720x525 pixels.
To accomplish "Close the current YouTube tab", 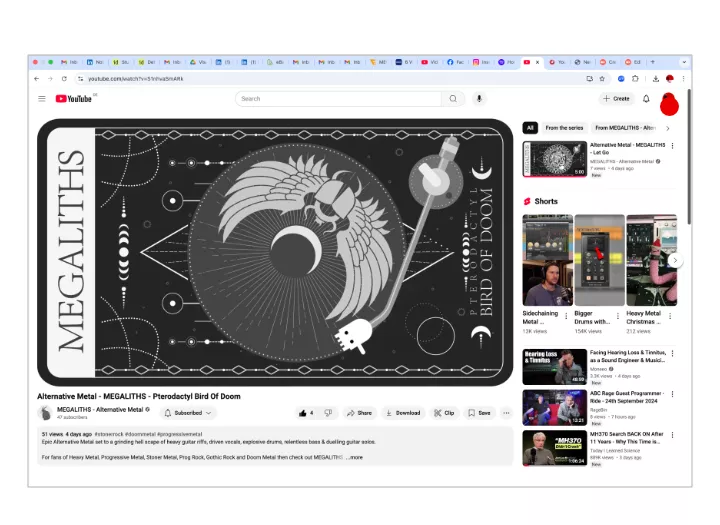I will point(537,62).
